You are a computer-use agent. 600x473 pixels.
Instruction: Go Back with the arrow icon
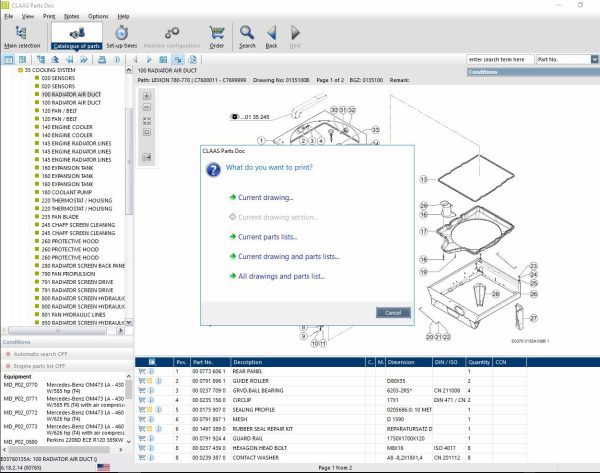(x=271, y=37)
